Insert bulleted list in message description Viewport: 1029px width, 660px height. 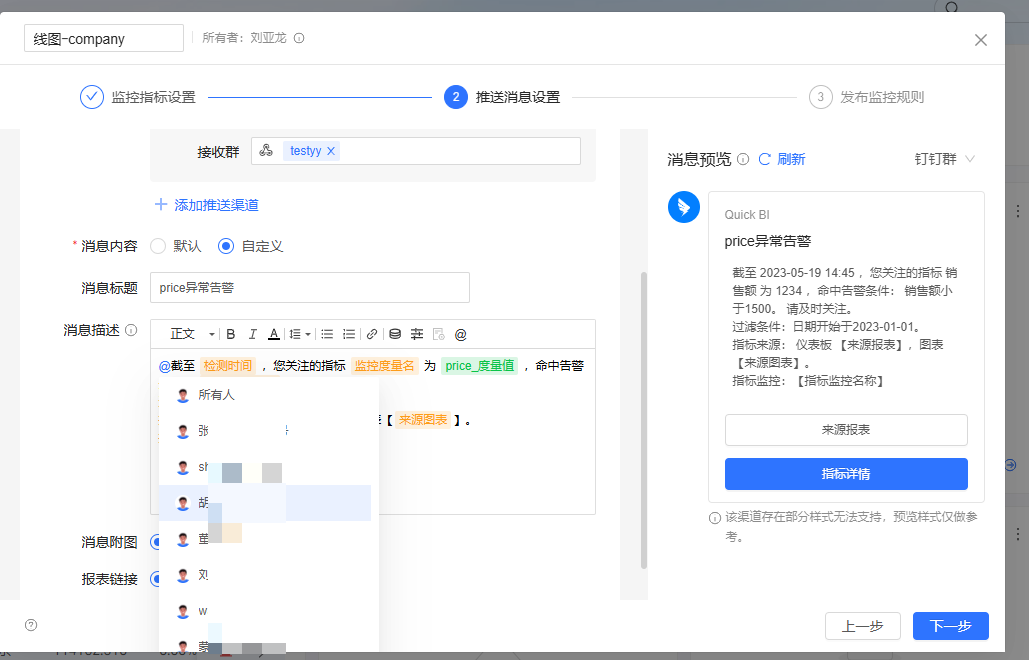coord(327,334)
